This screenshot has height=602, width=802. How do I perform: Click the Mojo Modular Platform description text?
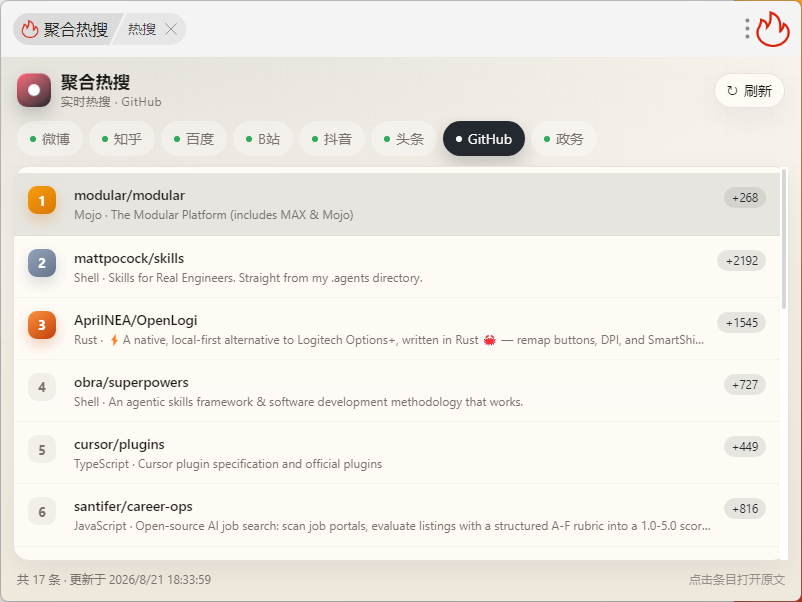[214, 215]
